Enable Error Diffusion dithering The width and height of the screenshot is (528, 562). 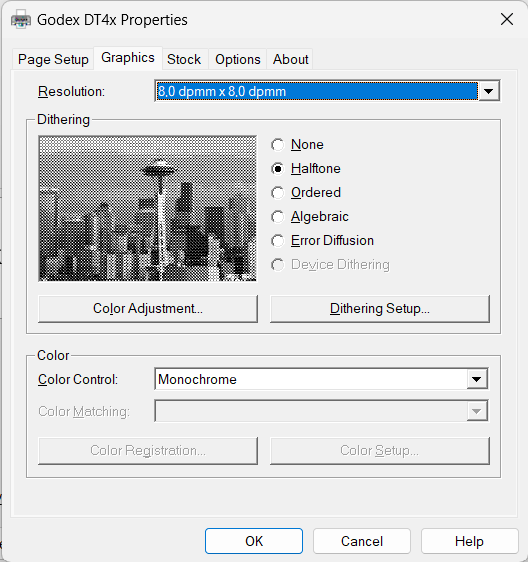click(x=278, y=241)
